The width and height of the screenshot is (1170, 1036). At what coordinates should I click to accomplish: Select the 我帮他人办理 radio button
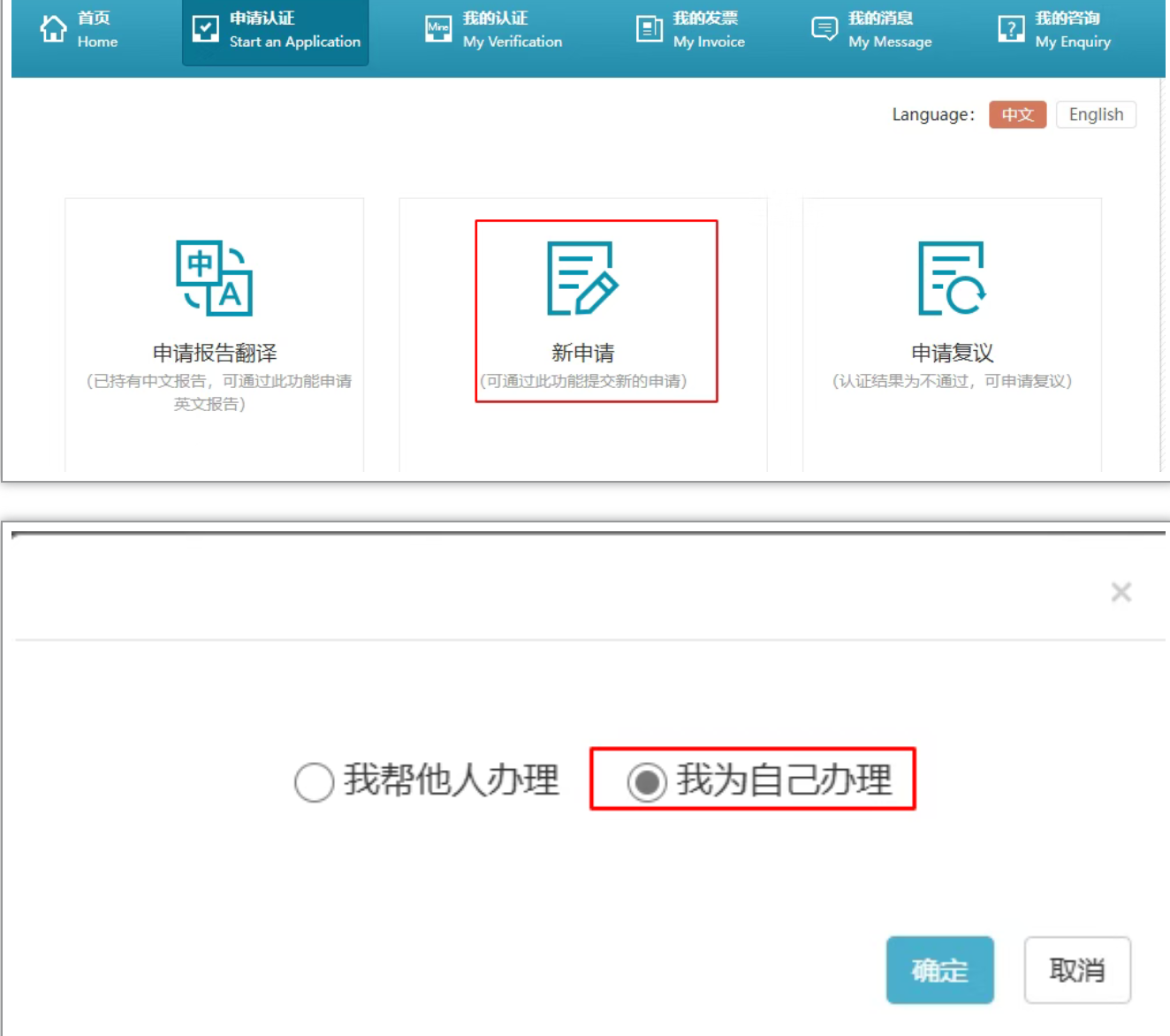314,782
